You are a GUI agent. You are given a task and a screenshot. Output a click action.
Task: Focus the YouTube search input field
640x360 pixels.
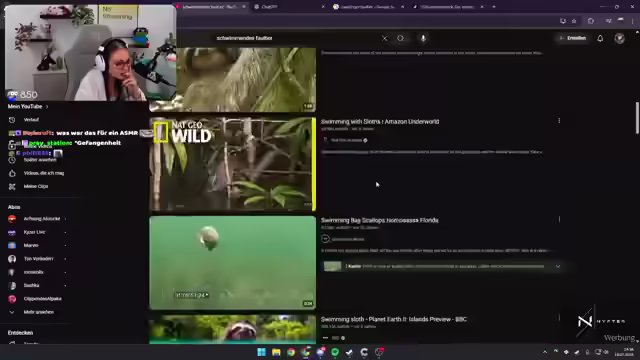coord(296,38)
